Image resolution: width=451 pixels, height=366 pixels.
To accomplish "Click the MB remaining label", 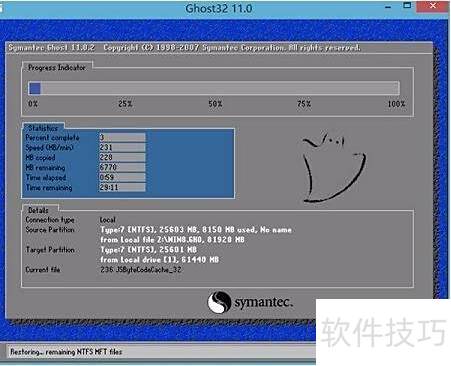I will pos(45,167).
